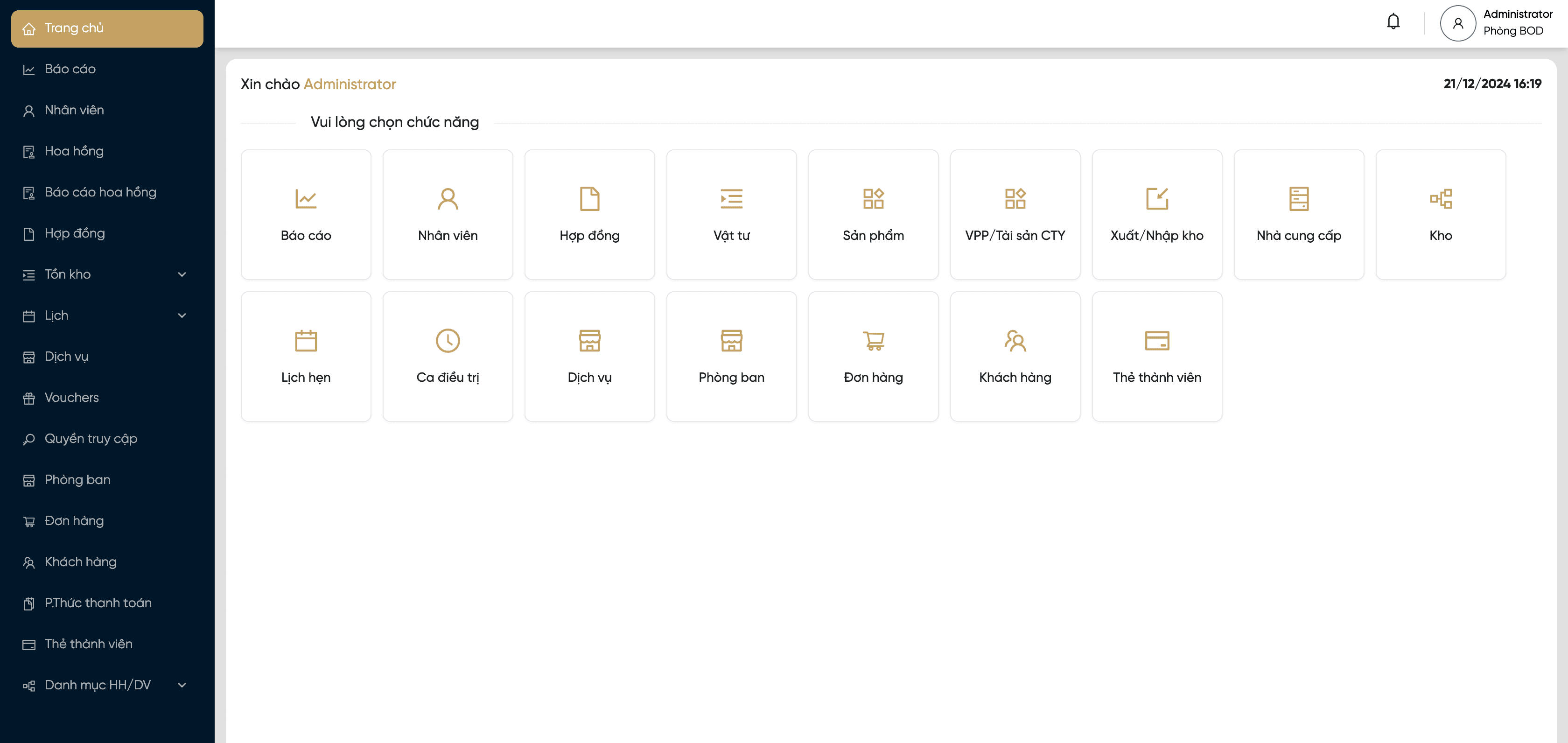This screenshot has height=743, width=1568.
Task: Click the Xuất/Nhập kho card icon
Action: click(x=1156, y=198)
